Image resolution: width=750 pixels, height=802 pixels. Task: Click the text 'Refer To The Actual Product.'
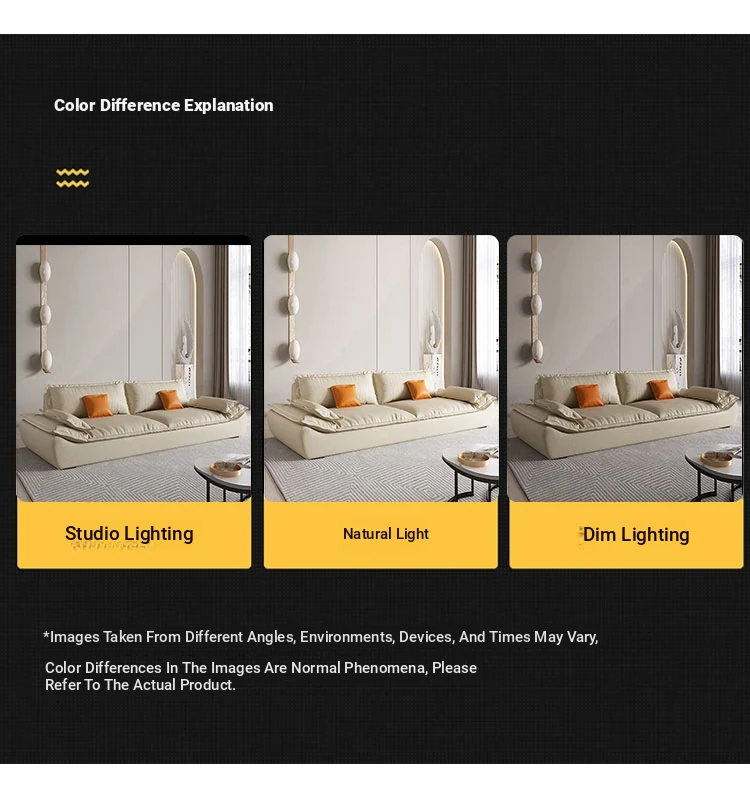(x=140, y=685)
